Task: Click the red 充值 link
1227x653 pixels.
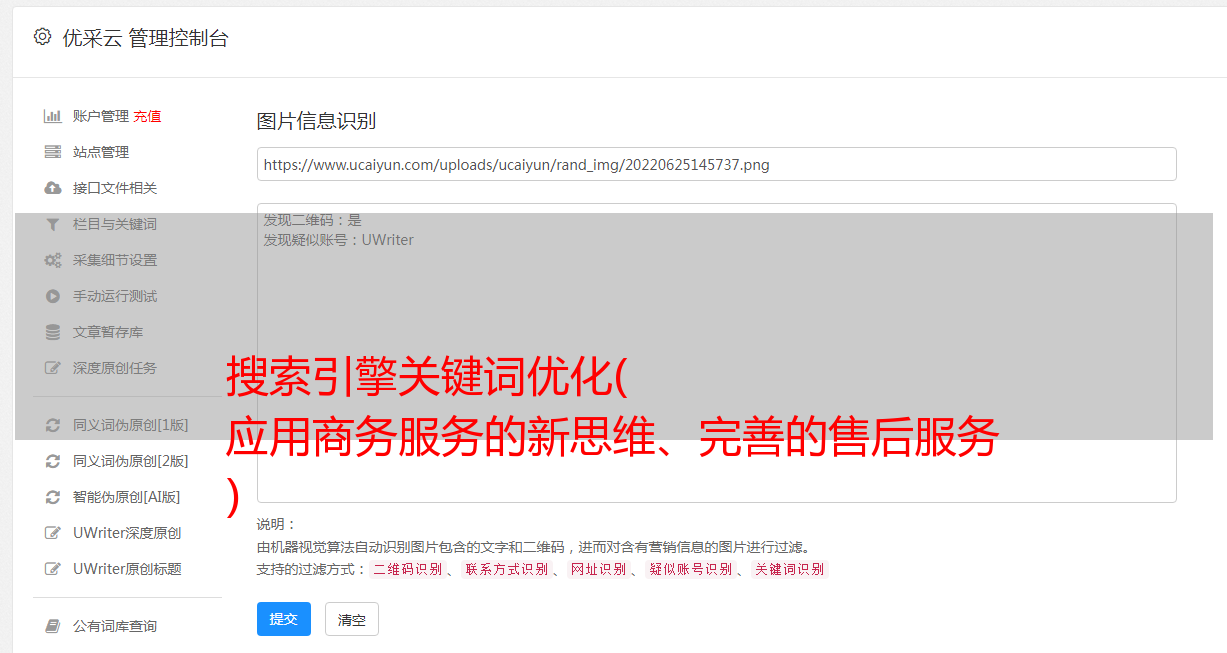Action: click(147, 116)
